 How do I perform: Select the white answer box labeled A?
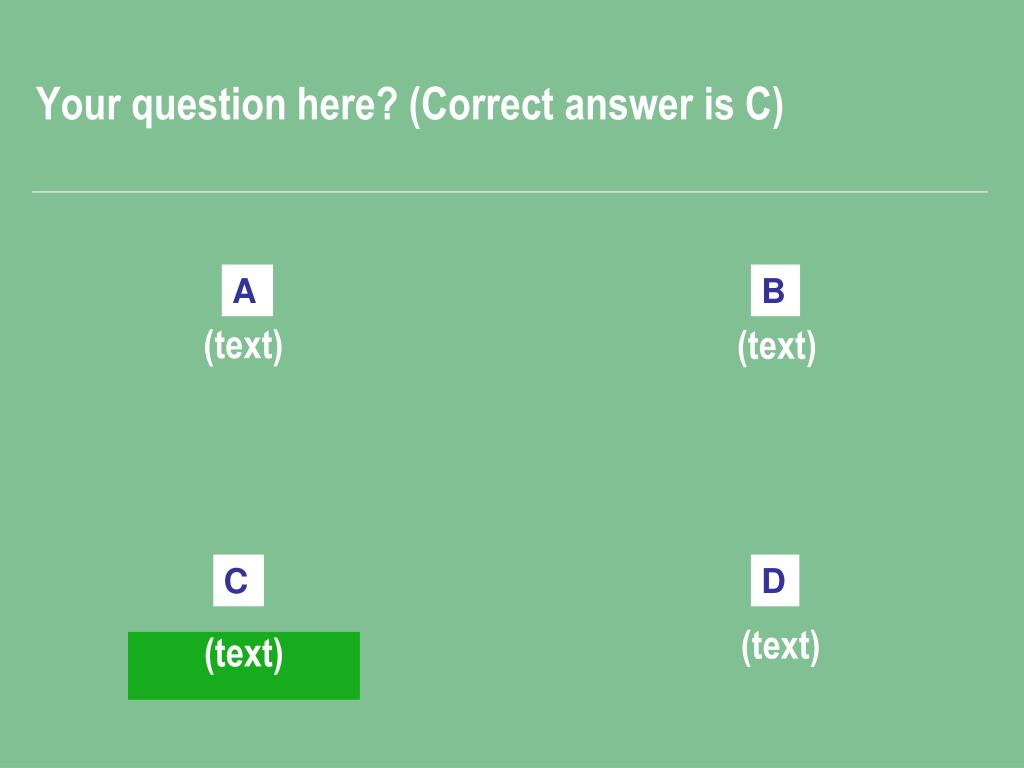click(x=247, y=290)
